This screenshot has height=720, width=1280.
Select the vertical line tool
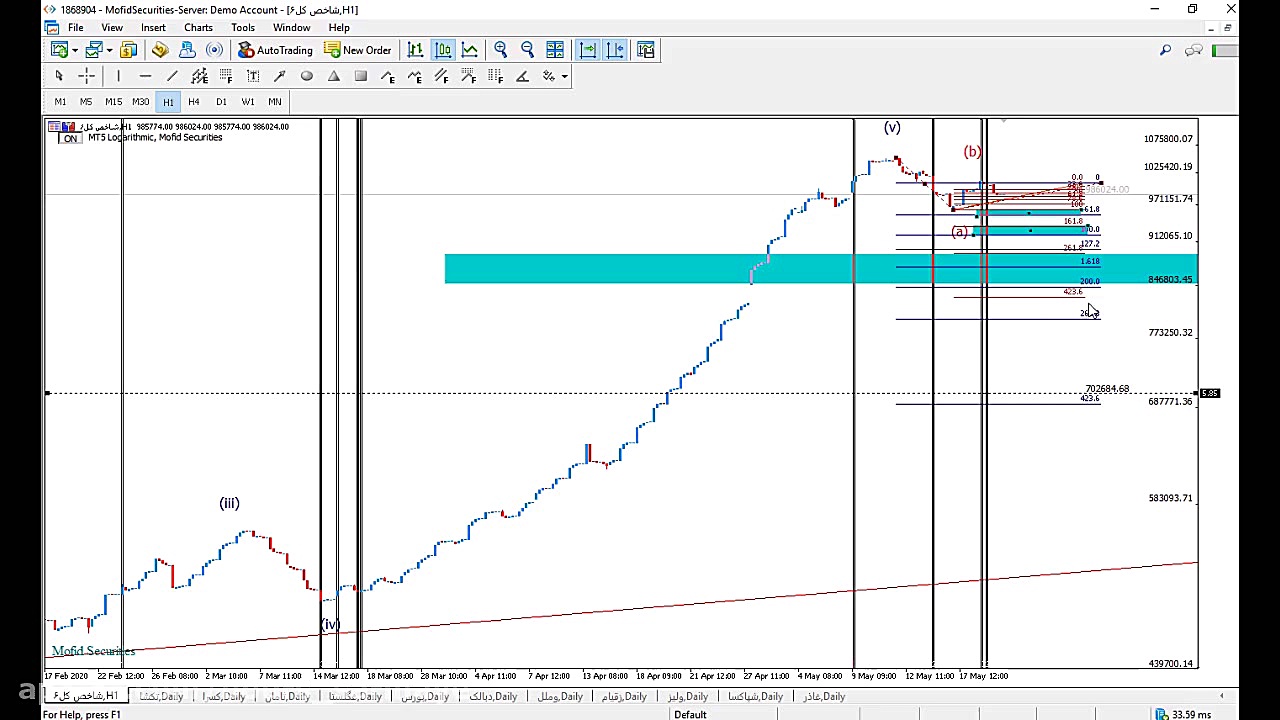[x=118, y=76]
